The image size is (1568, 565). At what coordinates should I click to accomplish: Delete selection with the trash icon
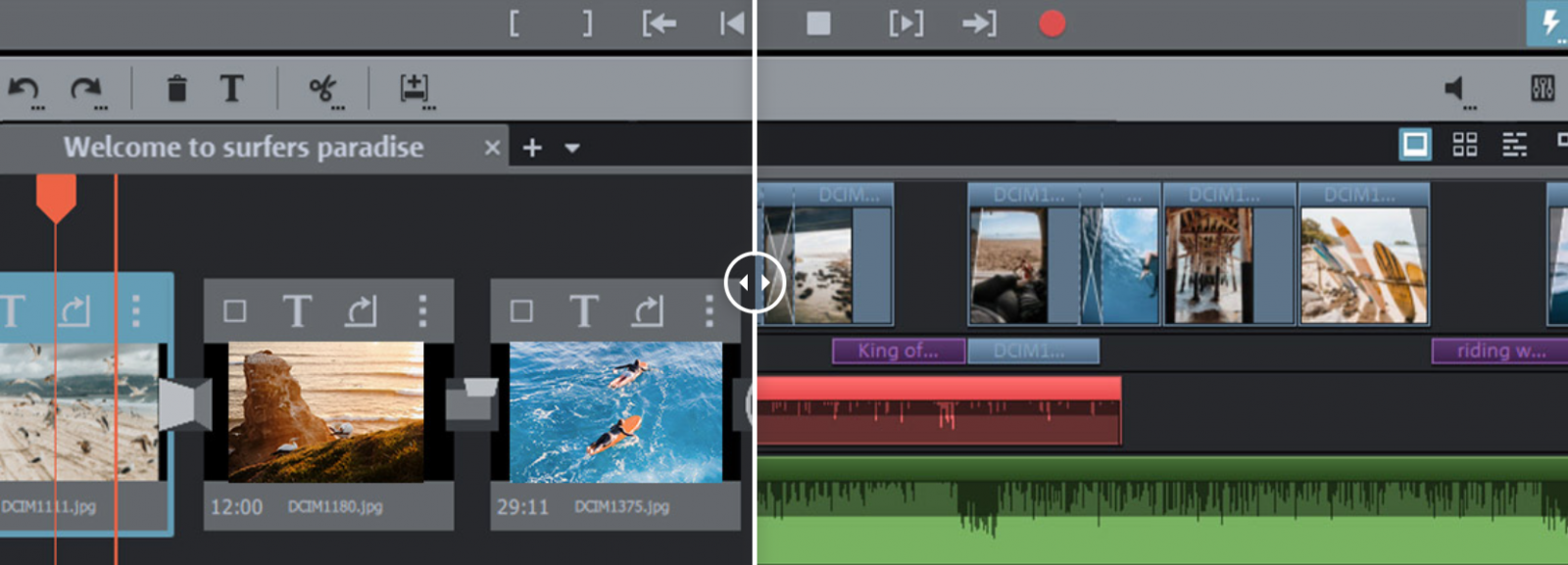coord(176,89)
